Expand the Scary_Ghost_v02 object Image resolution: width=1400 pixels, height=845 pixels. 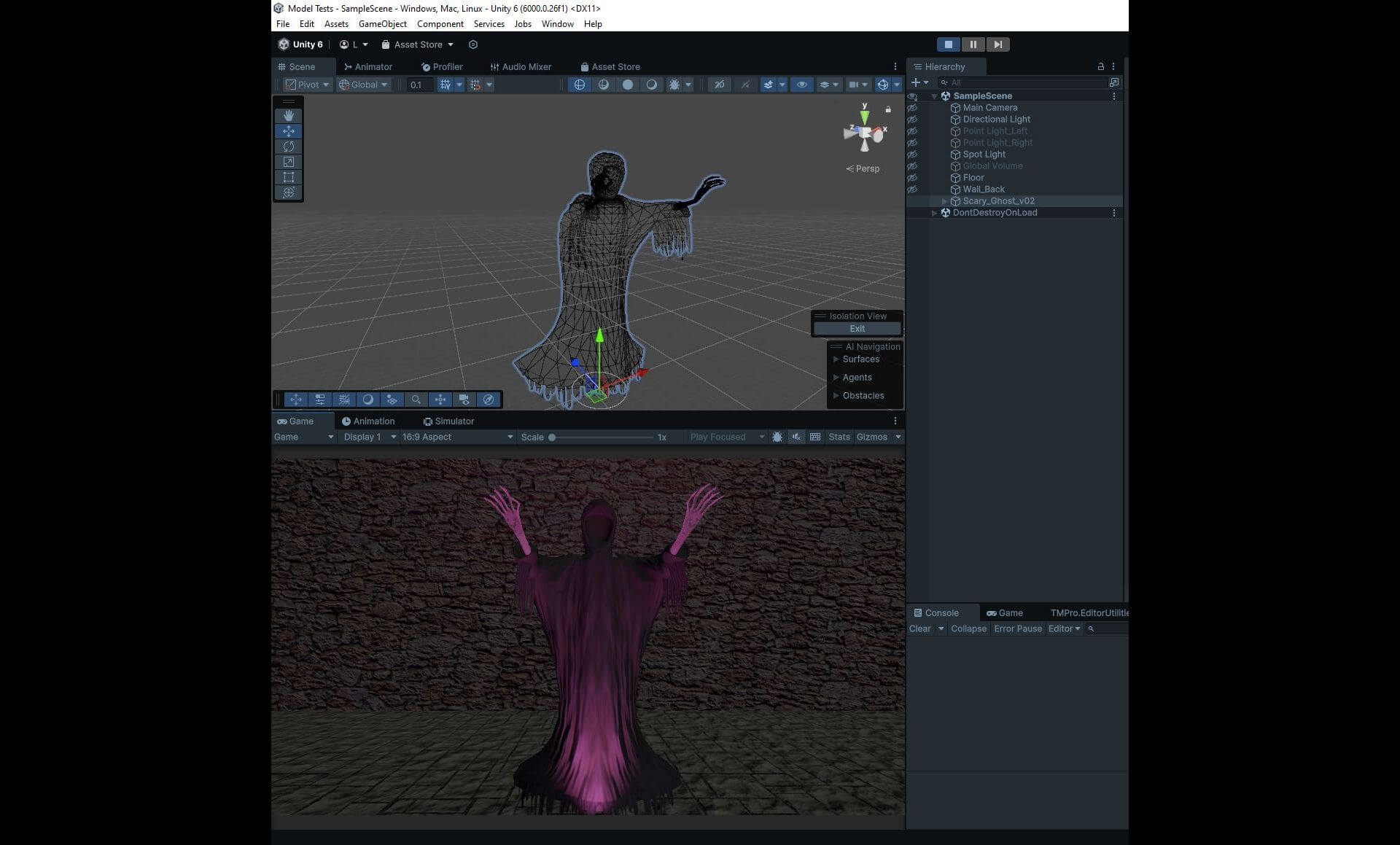(x=944, y=201)
